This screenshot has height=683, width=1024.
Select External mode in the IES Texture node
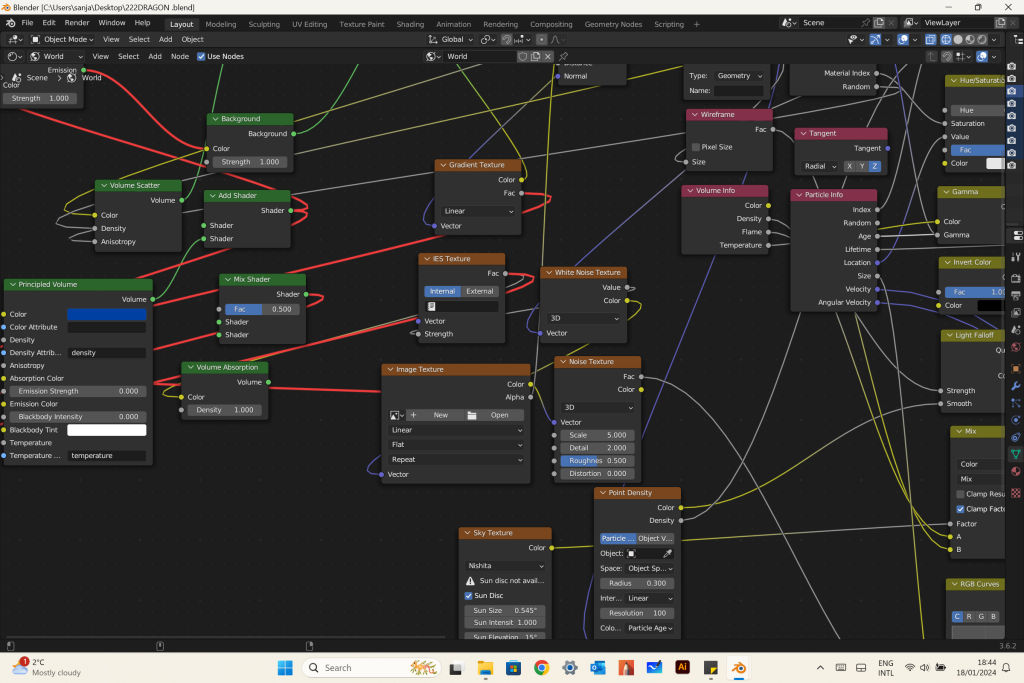point(480,291)
